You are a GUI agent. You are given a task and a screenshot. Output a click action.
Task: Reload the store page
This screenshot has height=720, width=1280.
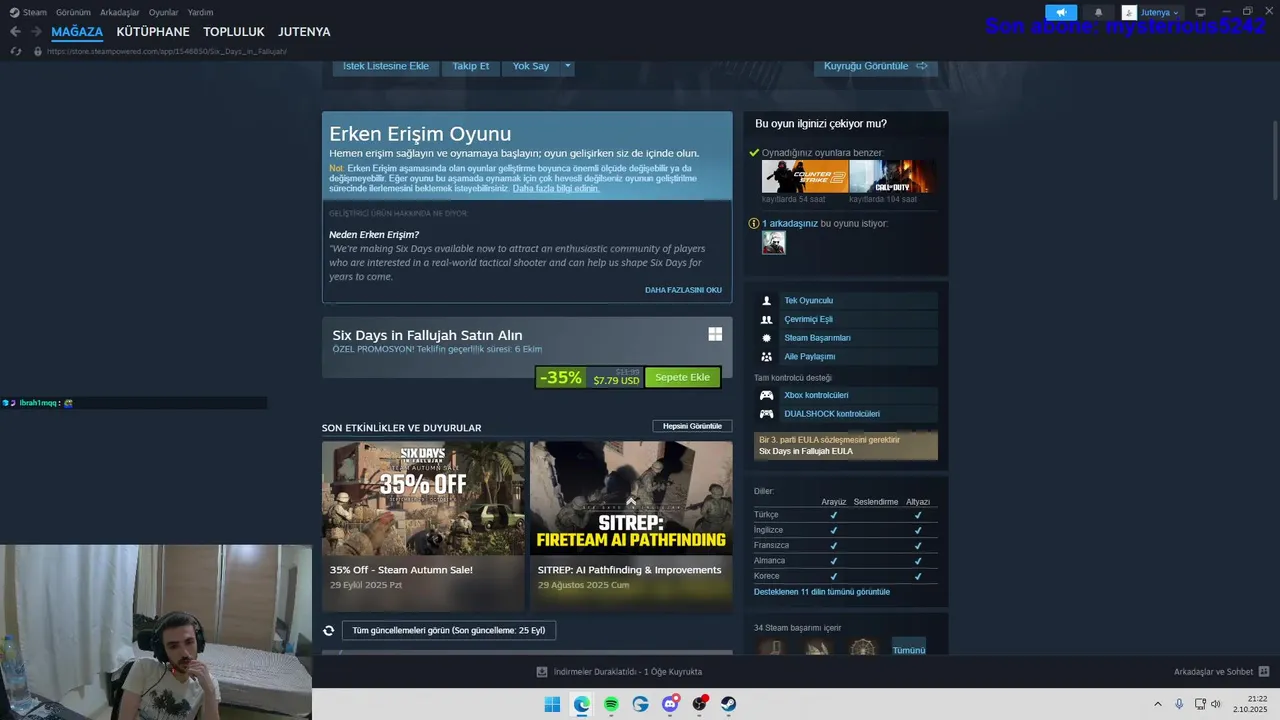point(15,51)
